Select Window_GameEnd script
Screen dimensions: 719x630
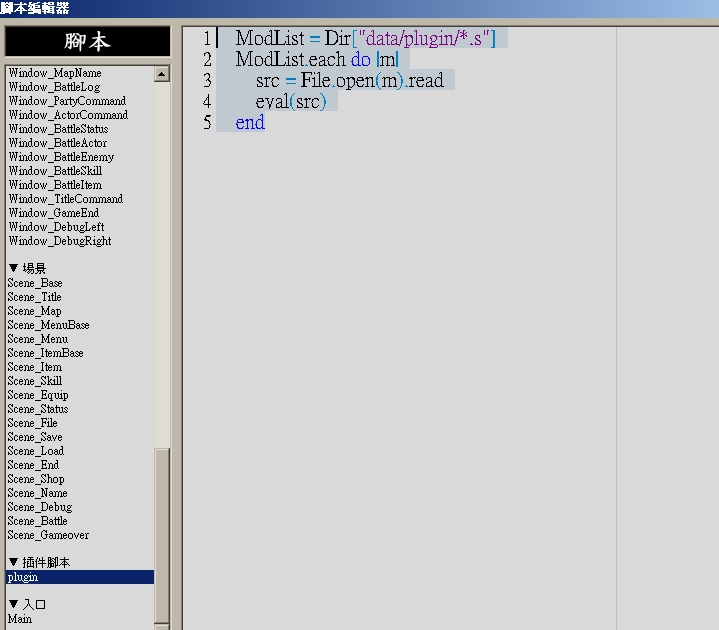54,213
